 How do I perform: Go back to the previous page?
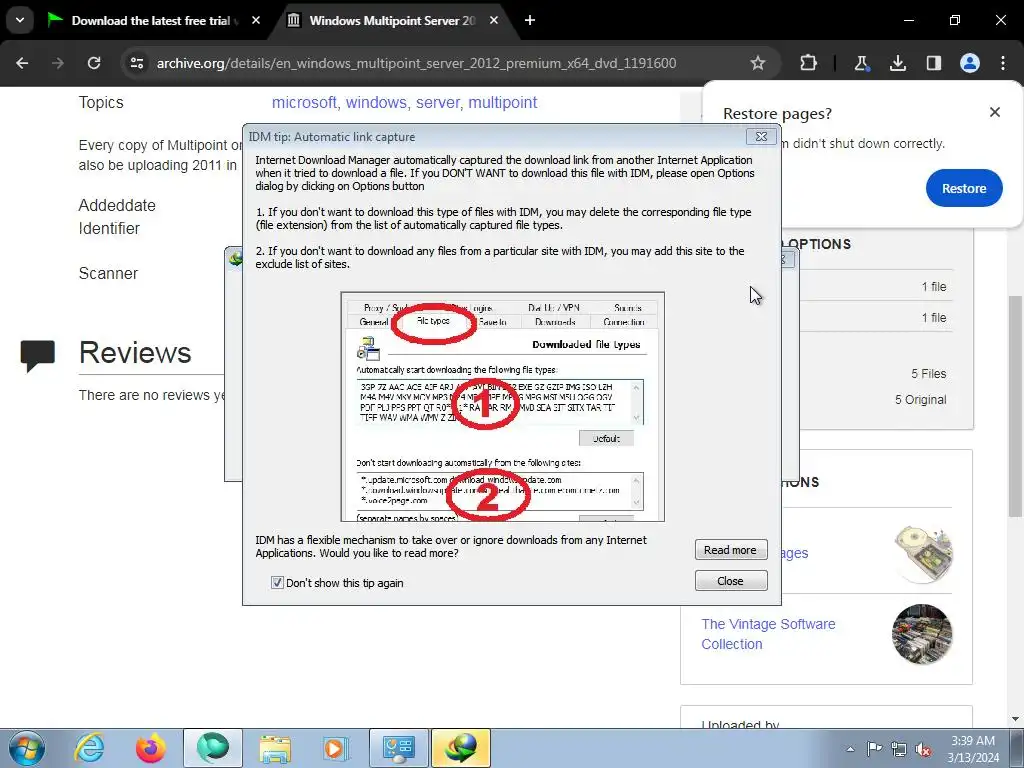(x=22, y=63)
